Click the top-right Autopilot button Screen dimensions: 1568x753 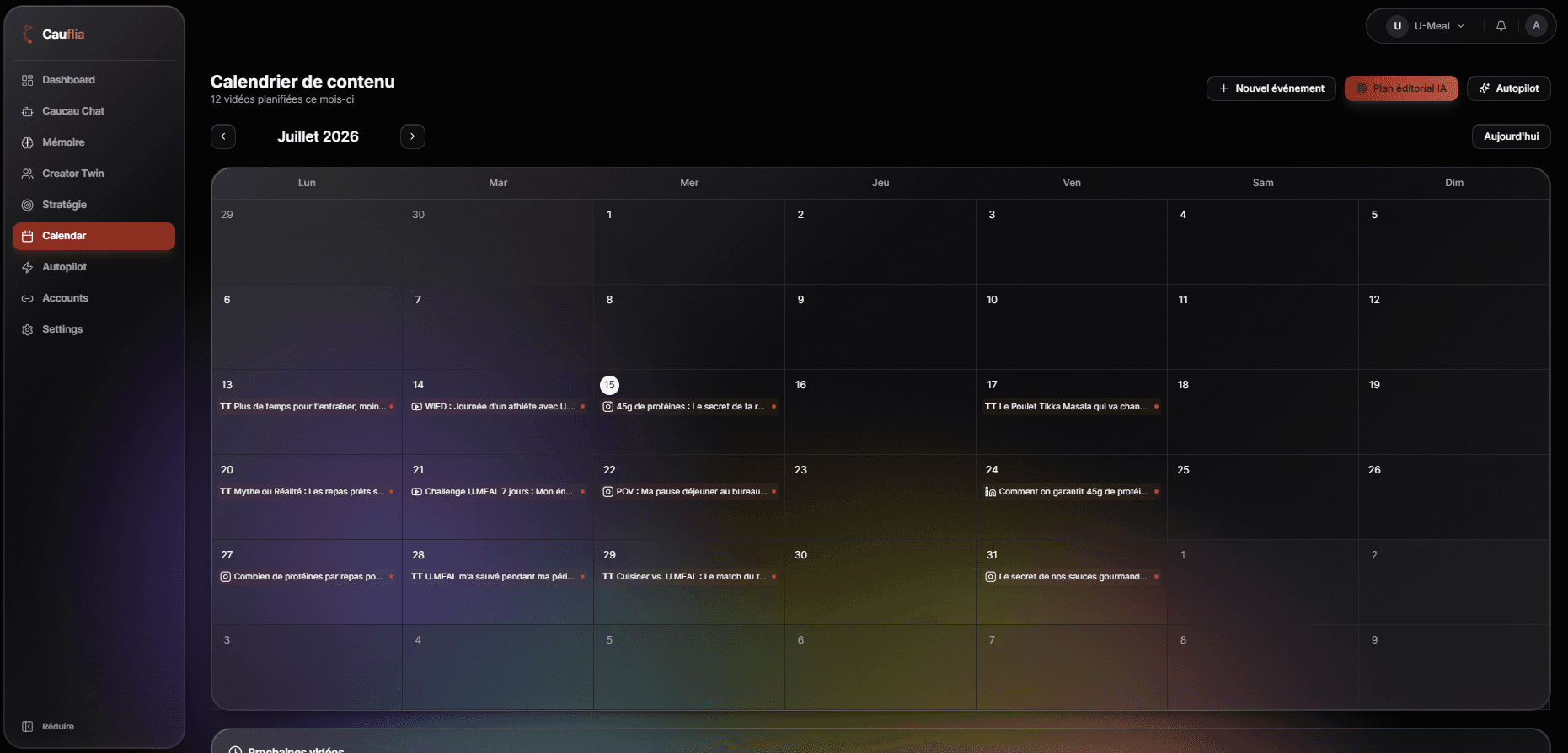pos(1509,88)
